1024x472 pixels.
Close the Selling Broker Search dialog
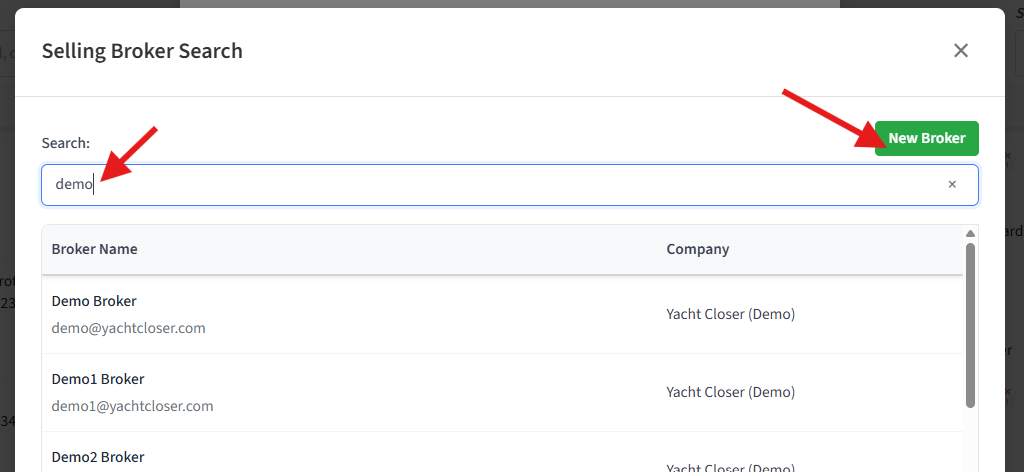[x=961, y=51]
